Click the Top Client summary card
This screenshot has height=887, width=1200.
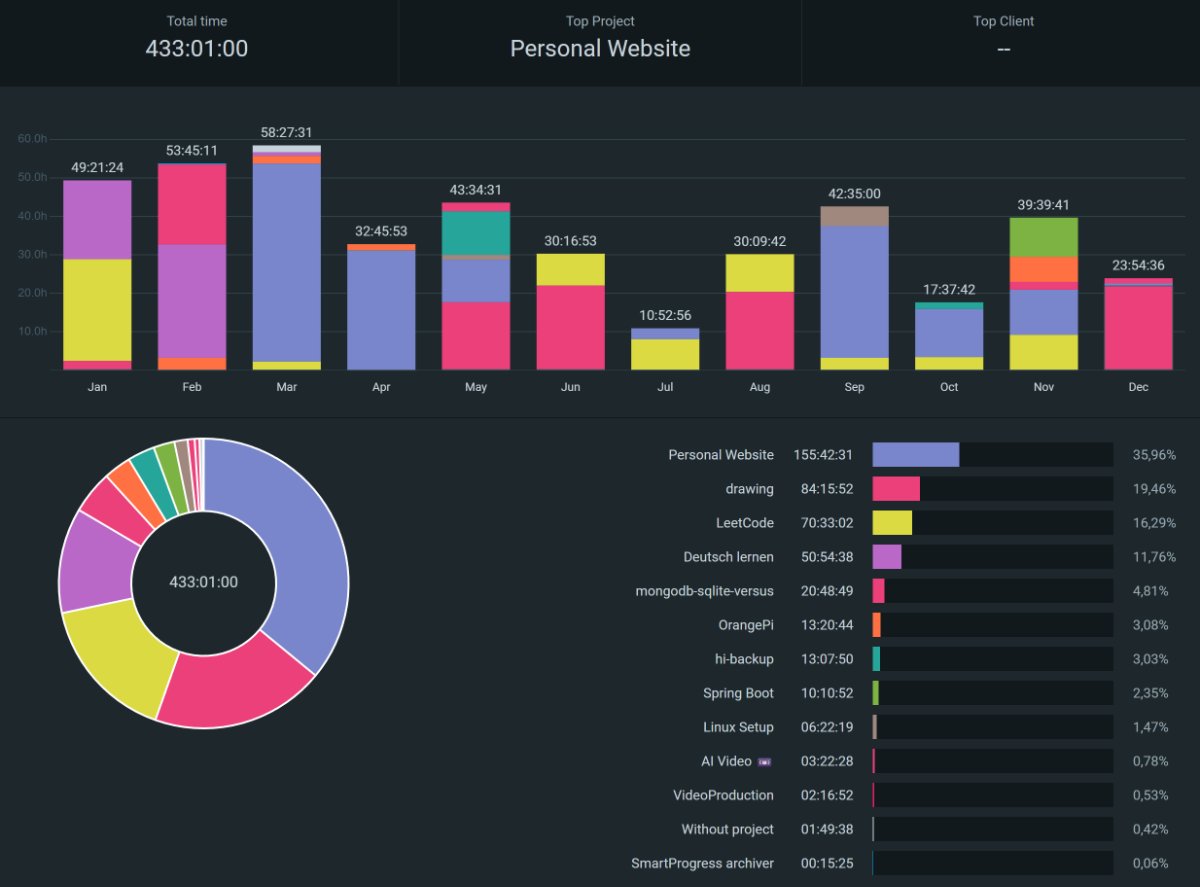click(1003, 42)
